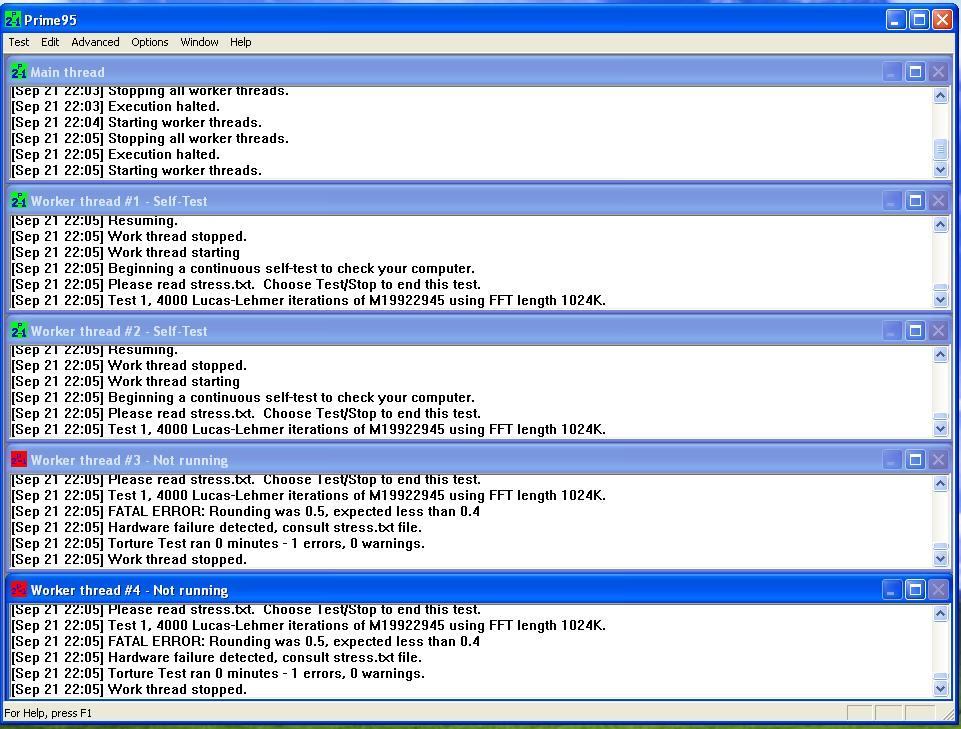Open the Window menu
Screen dimensions: 961x729
point(199,42)
